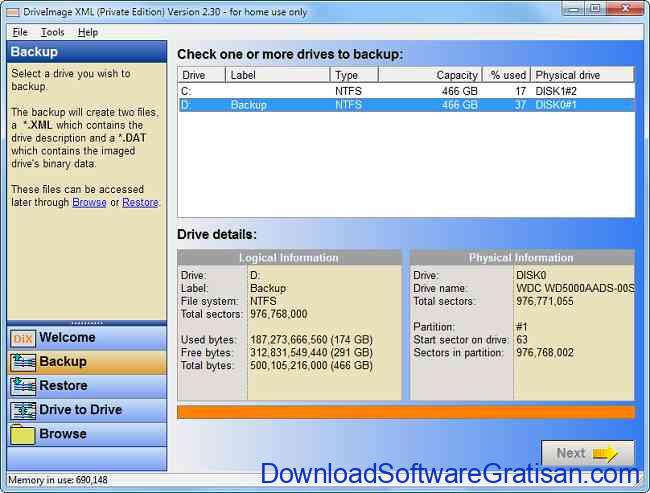Open the Drive to Drive section
650x493 pixels.
(x=87, y=410)
